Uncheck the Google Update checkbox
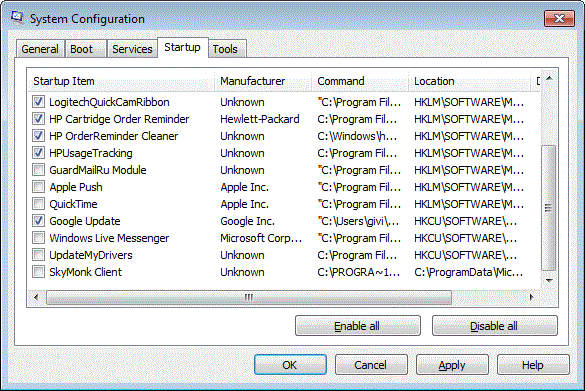Viewport: 585px width, 391px height. (x=38, y=221)
